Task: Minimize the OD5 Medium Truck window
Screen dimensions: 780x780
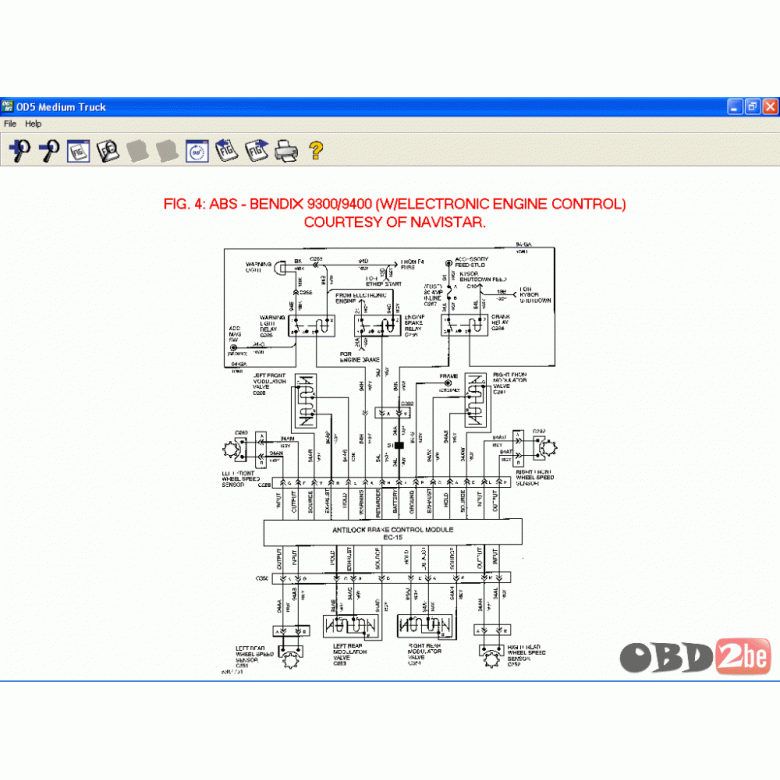Action: (x=735, y=106)
